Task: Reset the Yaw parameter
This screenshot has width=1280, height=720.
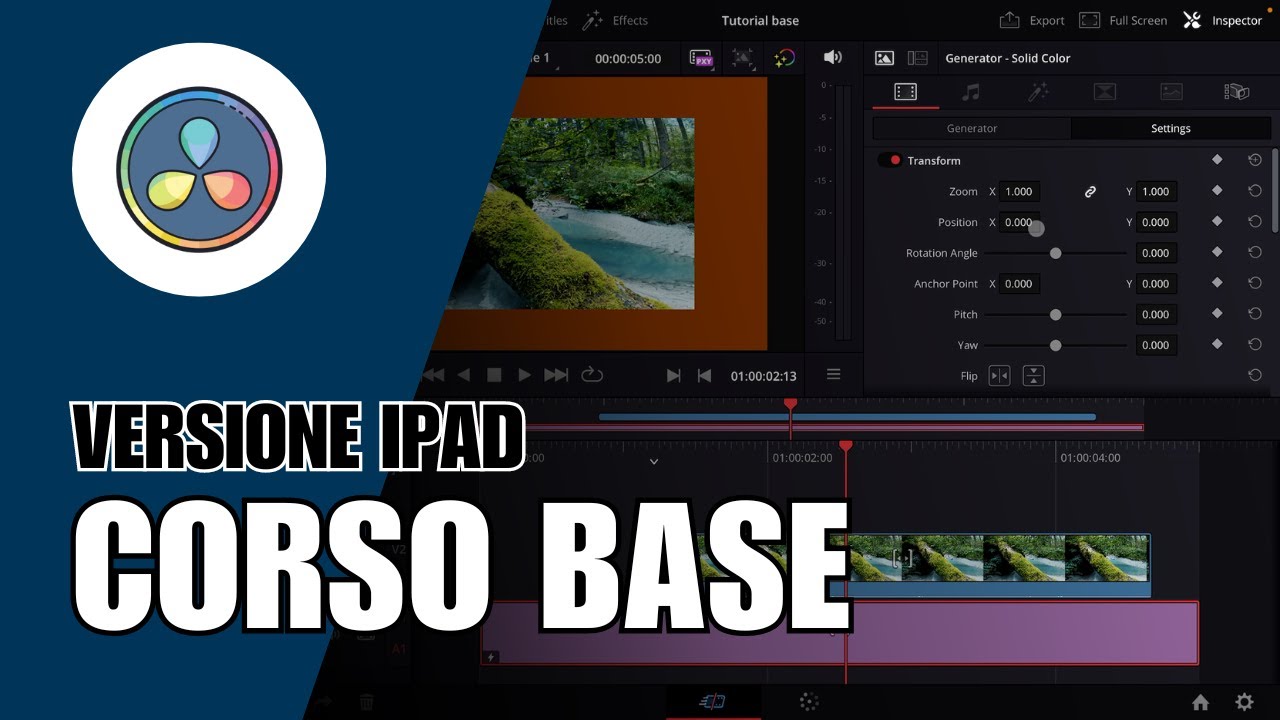Action: coord(1254,345)
